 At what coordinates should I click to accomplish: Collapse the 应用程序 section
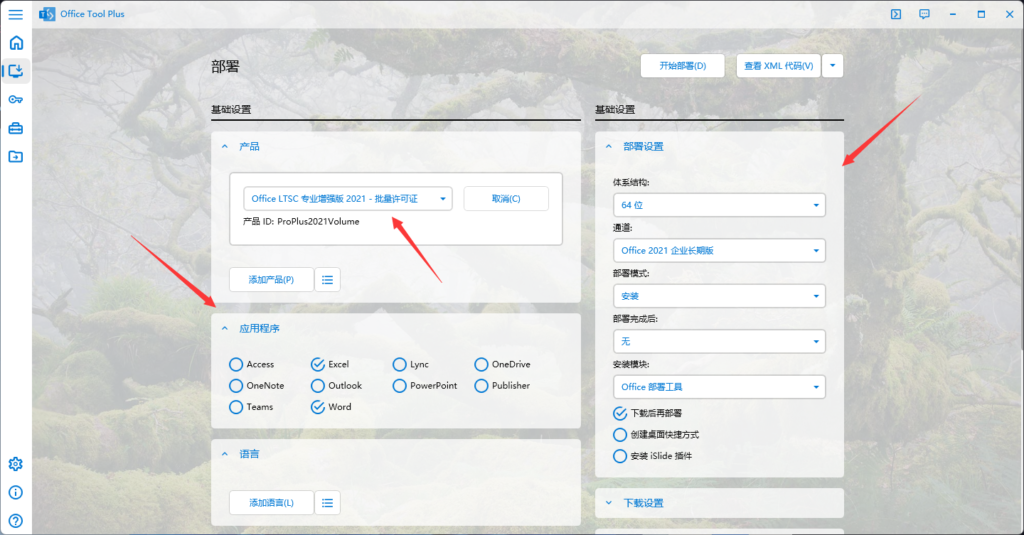[x=225, y=329]
